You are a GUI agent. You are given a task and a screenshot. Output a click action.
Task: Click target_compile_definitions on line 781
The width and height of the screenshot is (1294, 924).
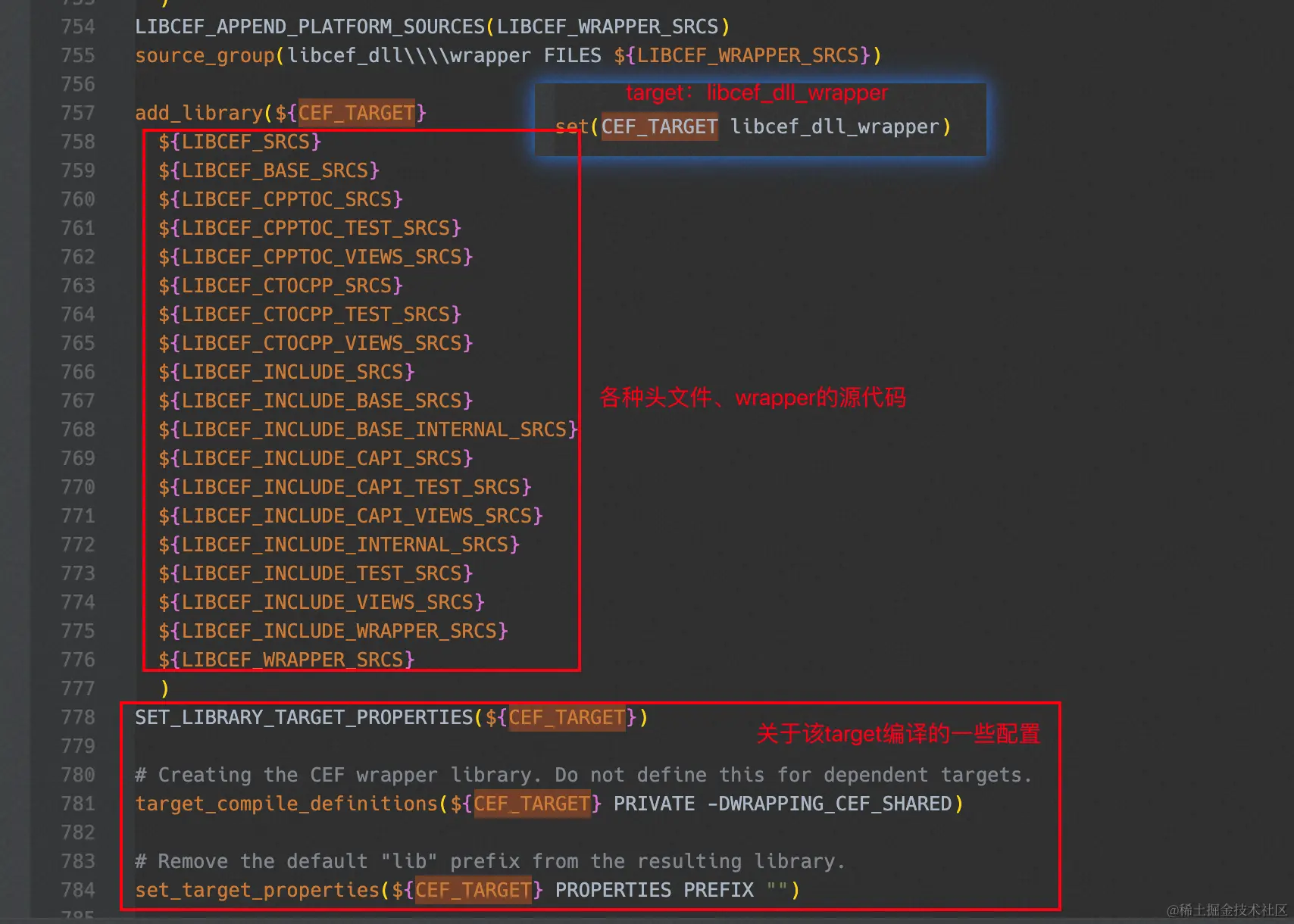click(x=286, y=804)
